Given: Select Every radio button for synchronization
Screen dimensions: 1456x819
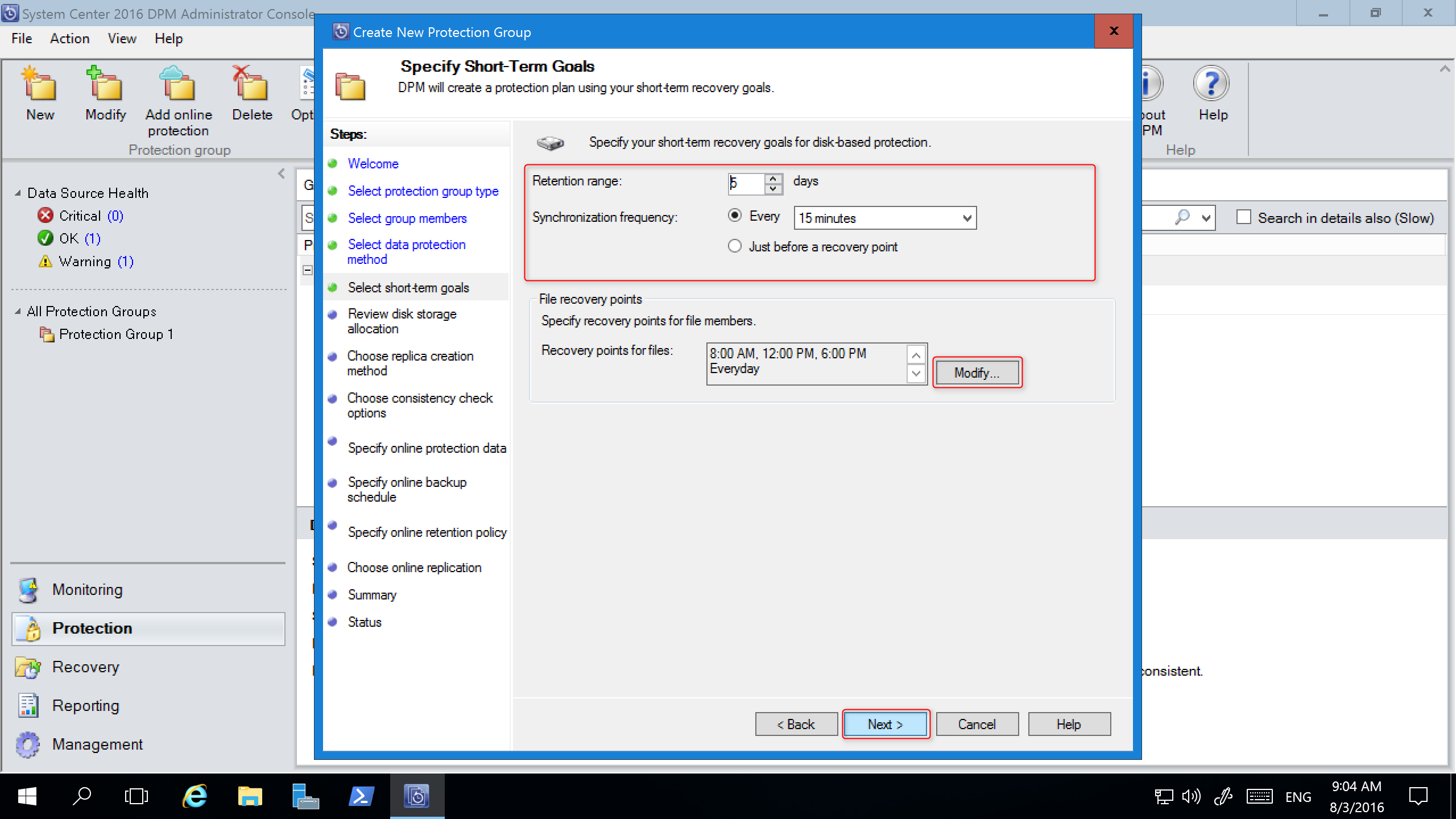Looking at the screenshot, I should [736, 217].
